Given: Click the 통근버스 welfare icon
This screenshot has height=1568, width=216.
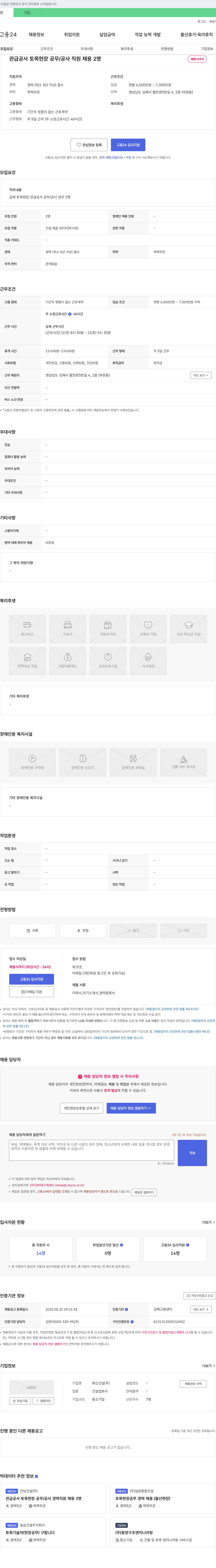Looking at the screenshot, I should pos(27,629).
